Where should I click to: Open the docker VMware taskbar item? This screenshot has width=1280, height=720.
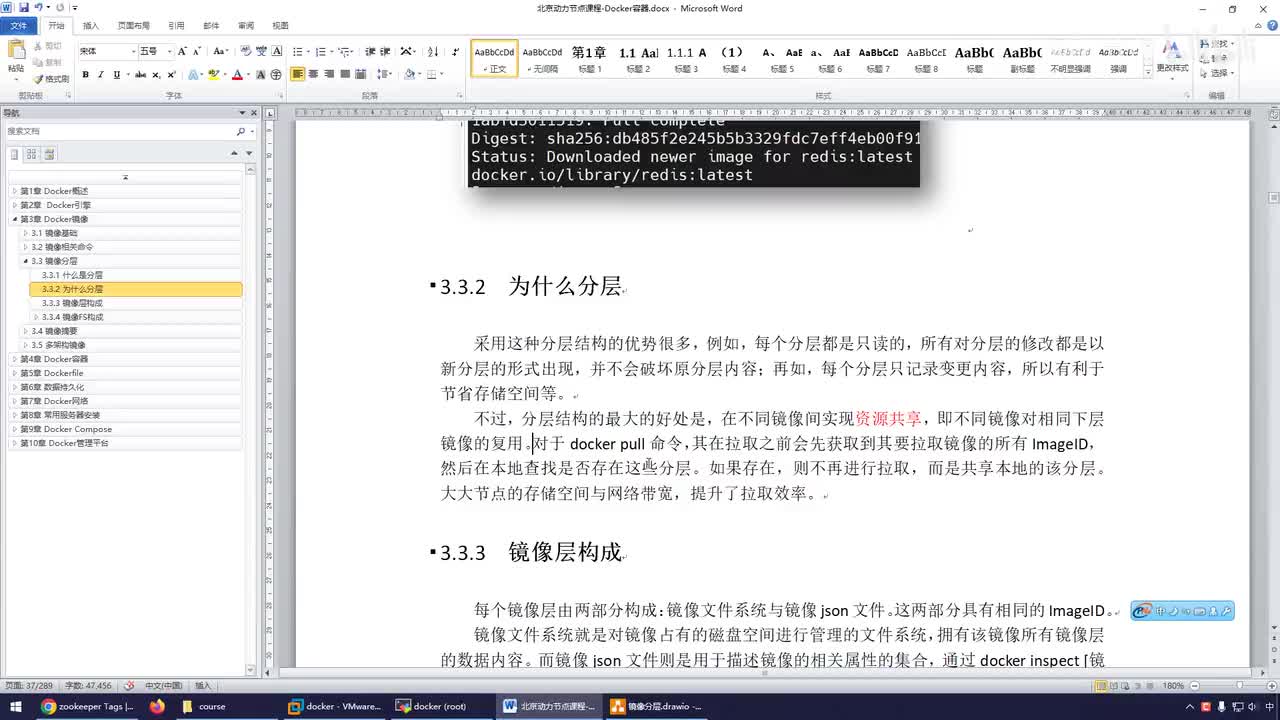(335, 706)
